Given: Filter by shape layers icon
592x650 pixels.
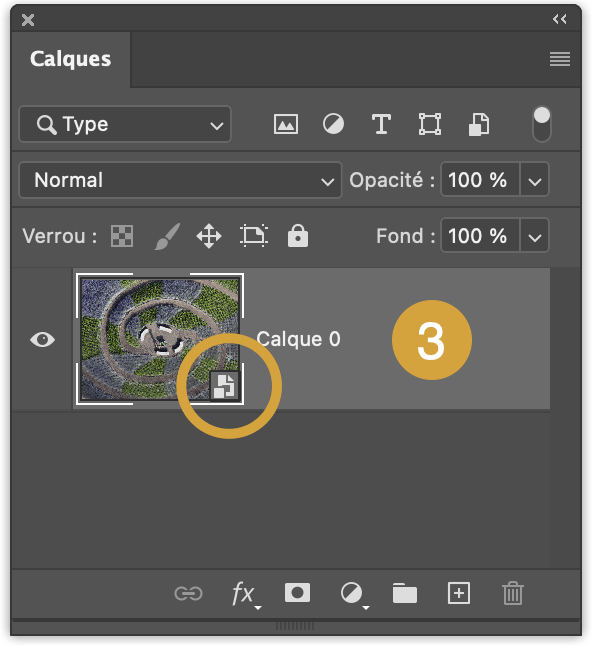Looking at the screenshot, I should (429, 124).
